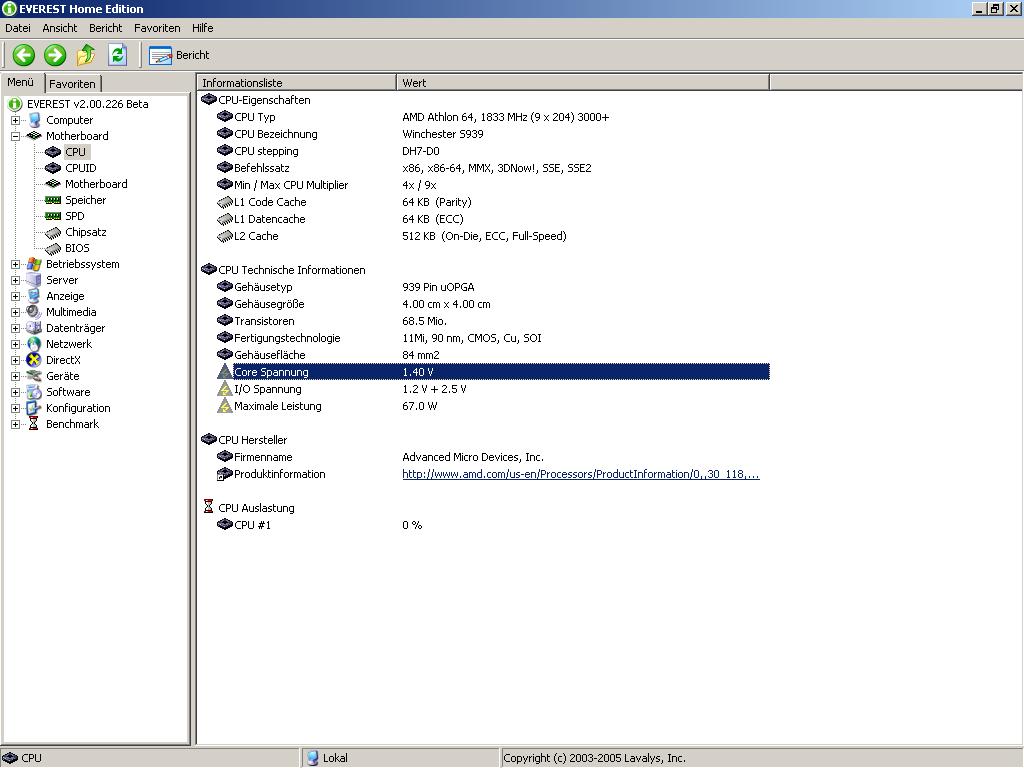Select the EVEREST v2.00.226 Beta root item
The image size is (1024, 768).
88,104
